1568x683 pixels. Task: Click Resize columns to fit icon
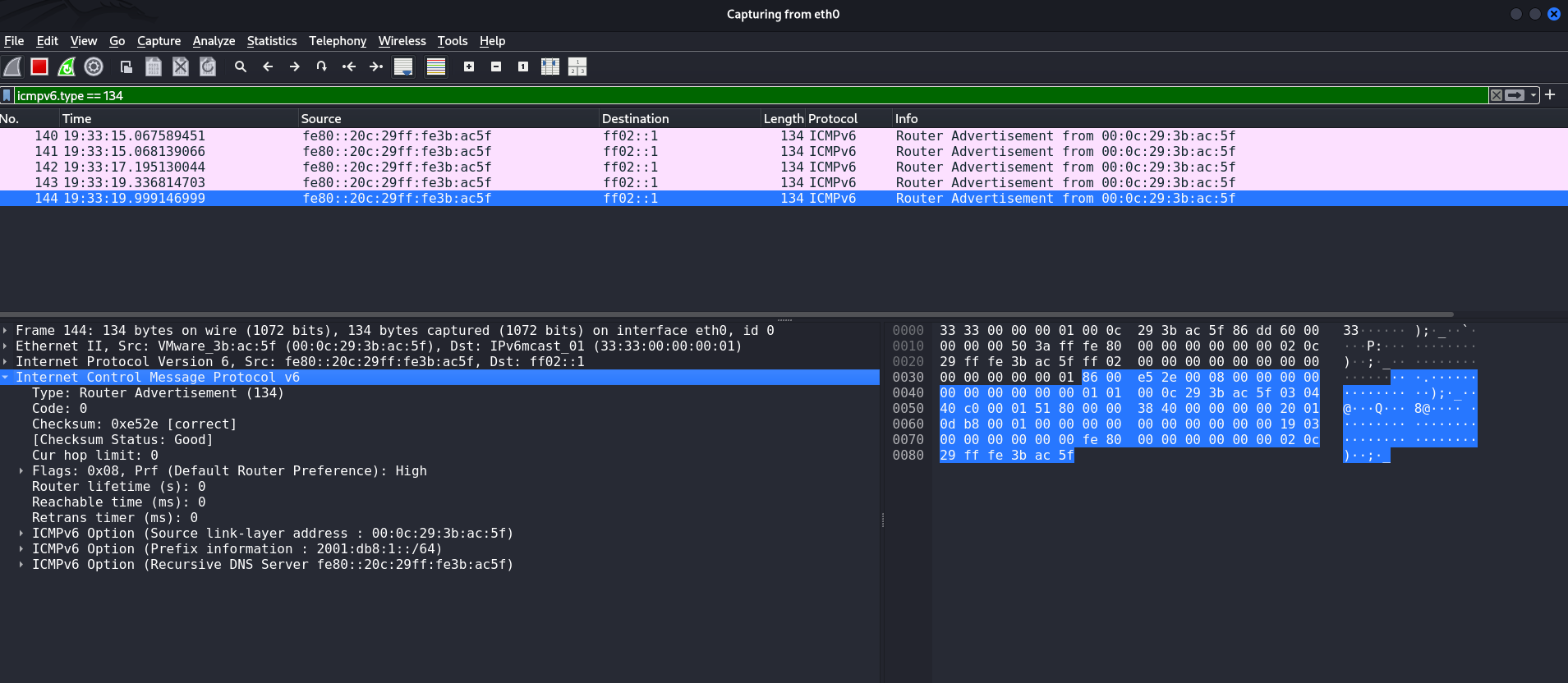pos(550,66)
